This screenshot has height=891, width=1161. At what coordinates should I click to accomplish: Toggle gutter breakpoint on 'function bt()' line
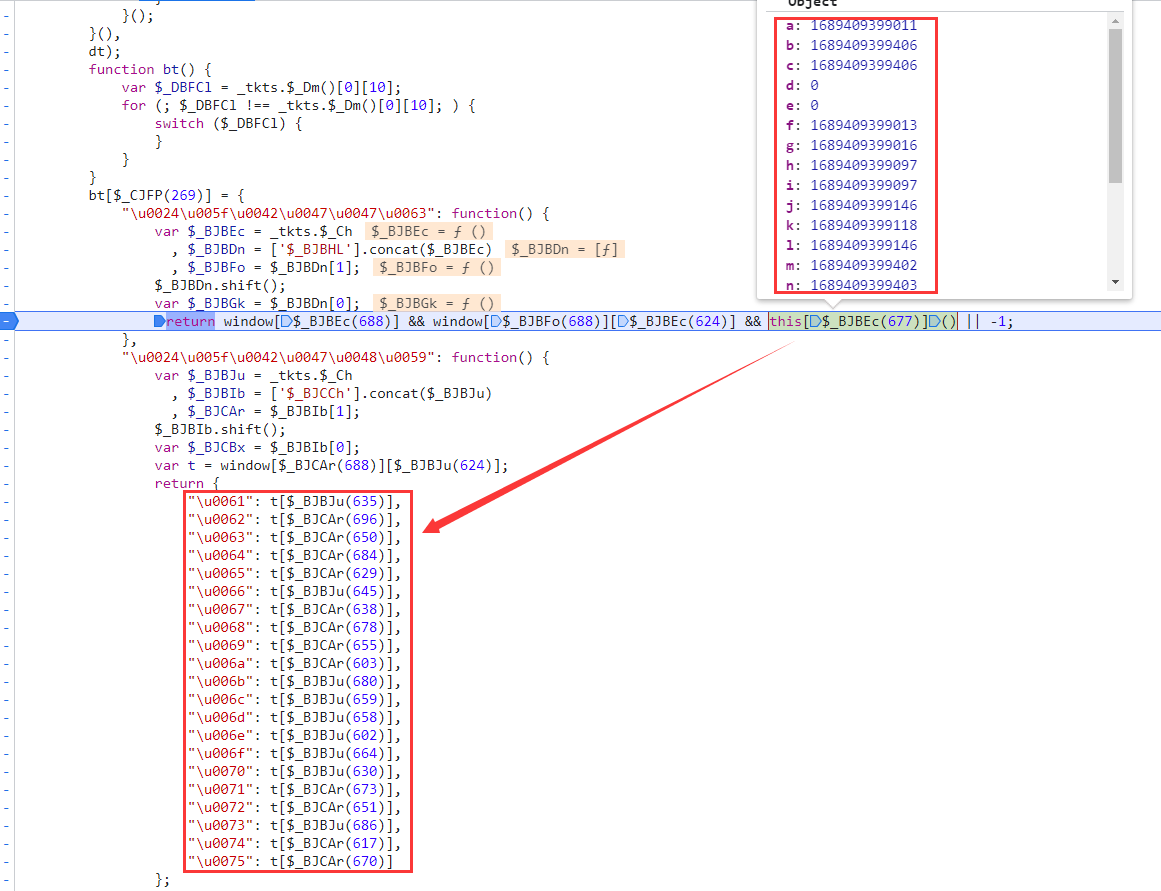(x=8, y=69)
